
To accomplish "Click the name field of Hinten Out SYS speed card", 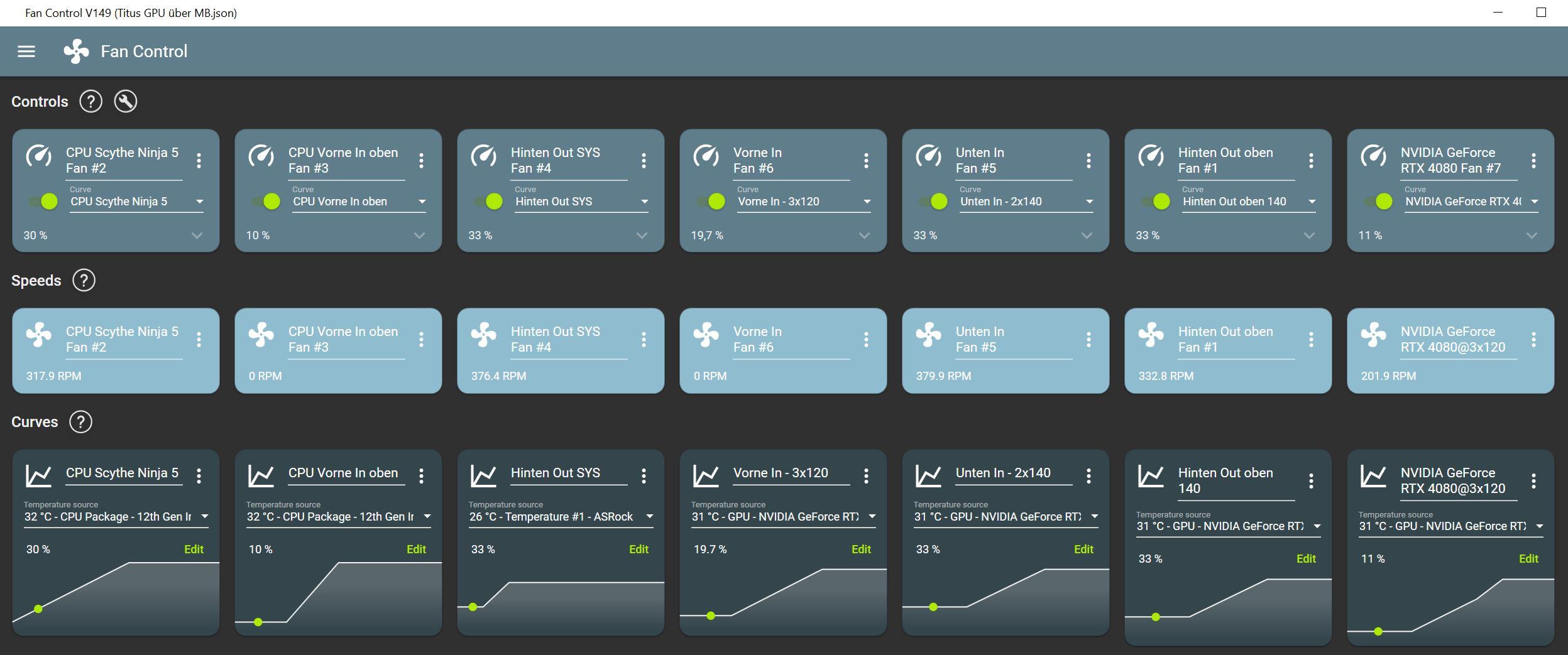I will click(x=569, y=340).
